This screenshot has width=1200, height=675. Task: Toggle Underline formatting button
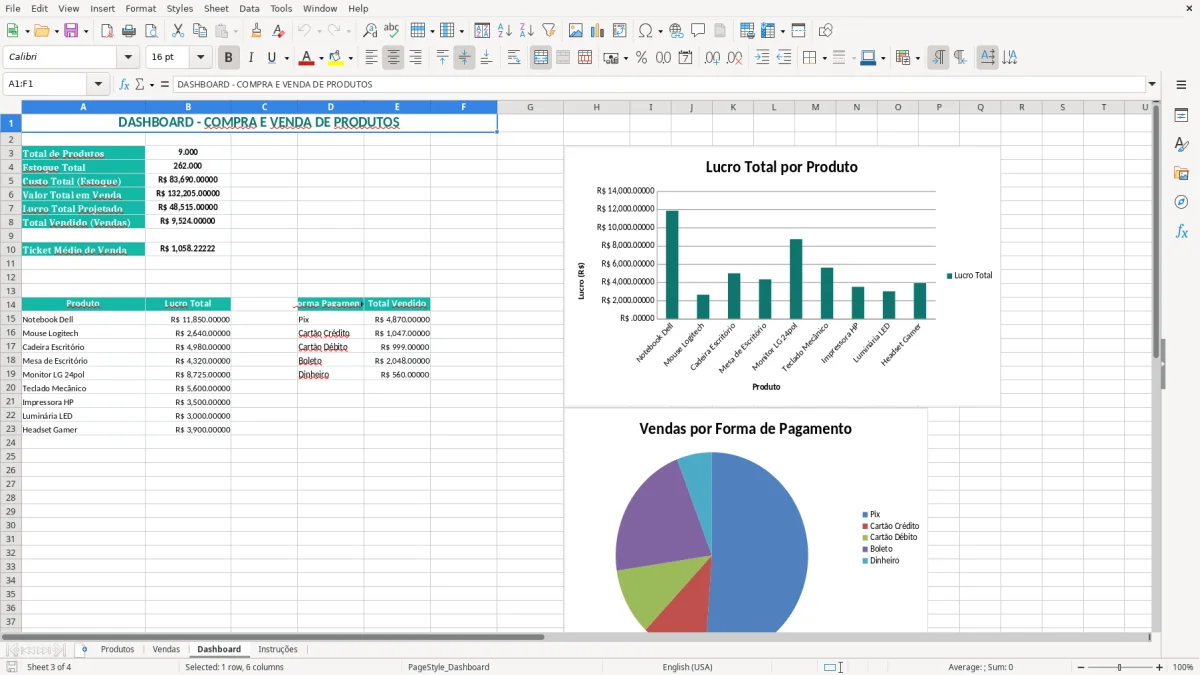coord(271,58)
